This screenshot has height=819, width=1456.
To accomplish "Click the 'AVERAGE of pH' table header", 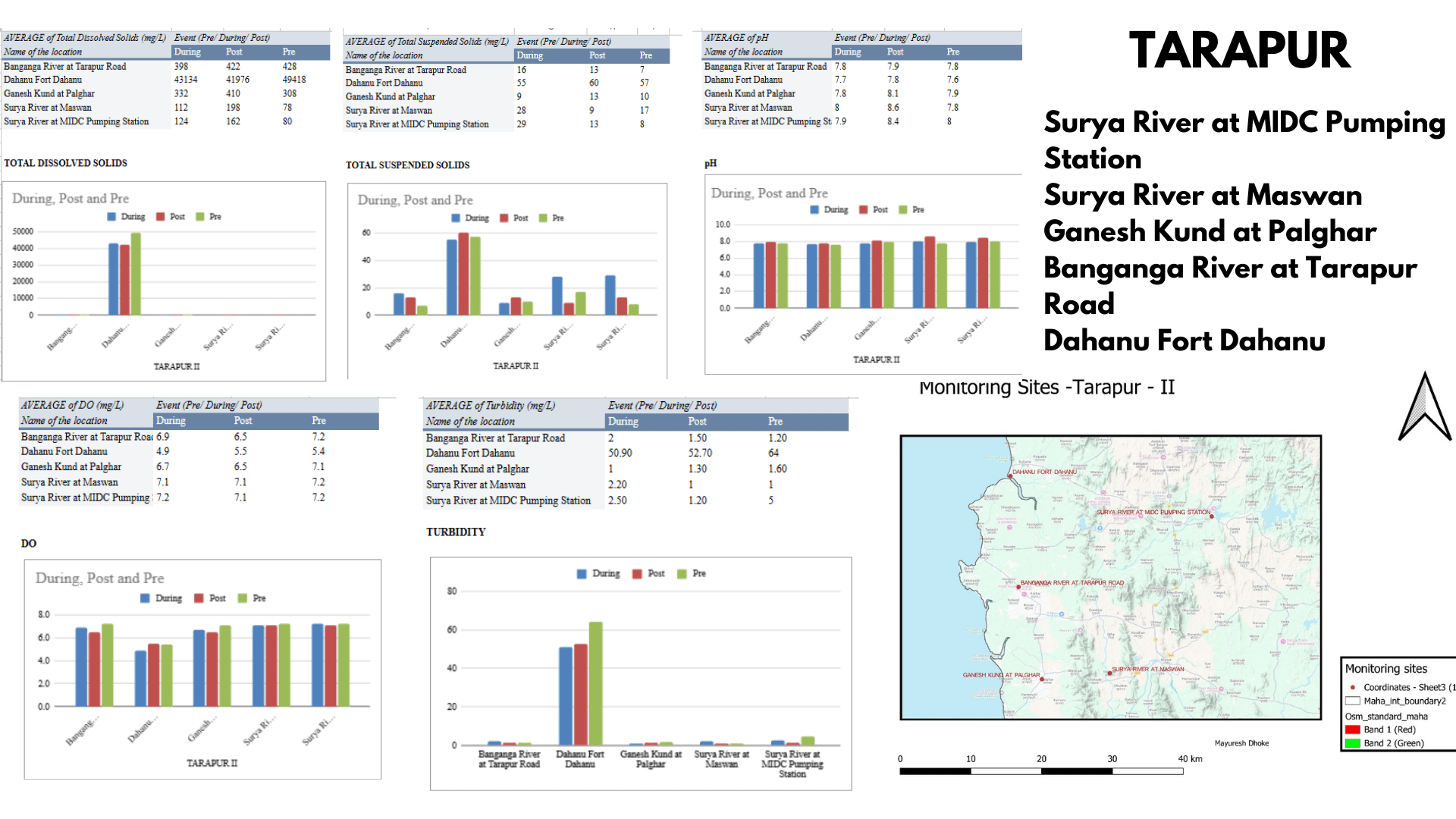I will 736,38.
